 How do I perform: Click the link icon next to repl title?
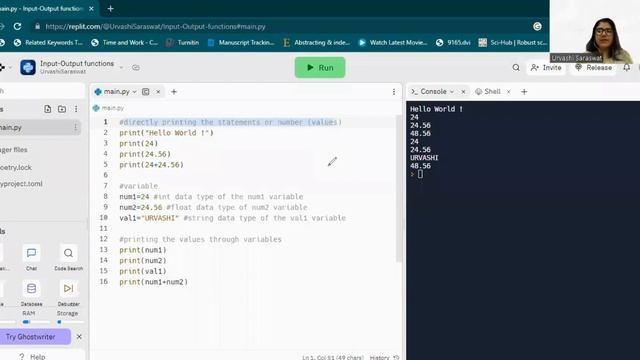tap(136, 68)
